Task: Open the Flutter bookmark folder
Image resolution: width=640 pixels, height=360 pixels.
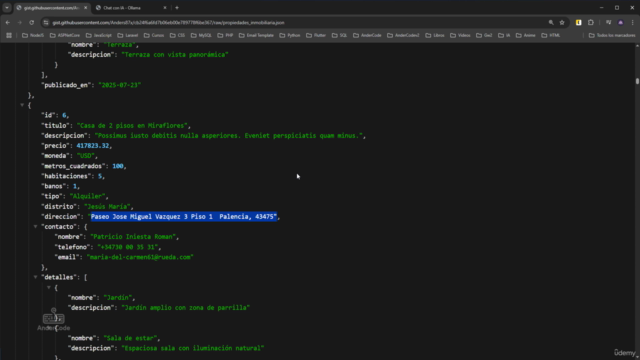Action: [x=316, y=36]
